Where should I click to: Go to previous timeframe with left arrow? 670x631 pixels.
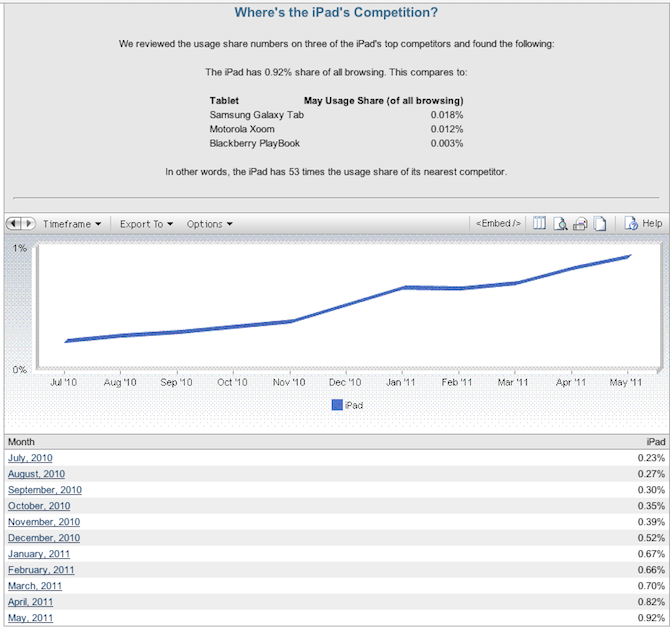tap(14, 223)
